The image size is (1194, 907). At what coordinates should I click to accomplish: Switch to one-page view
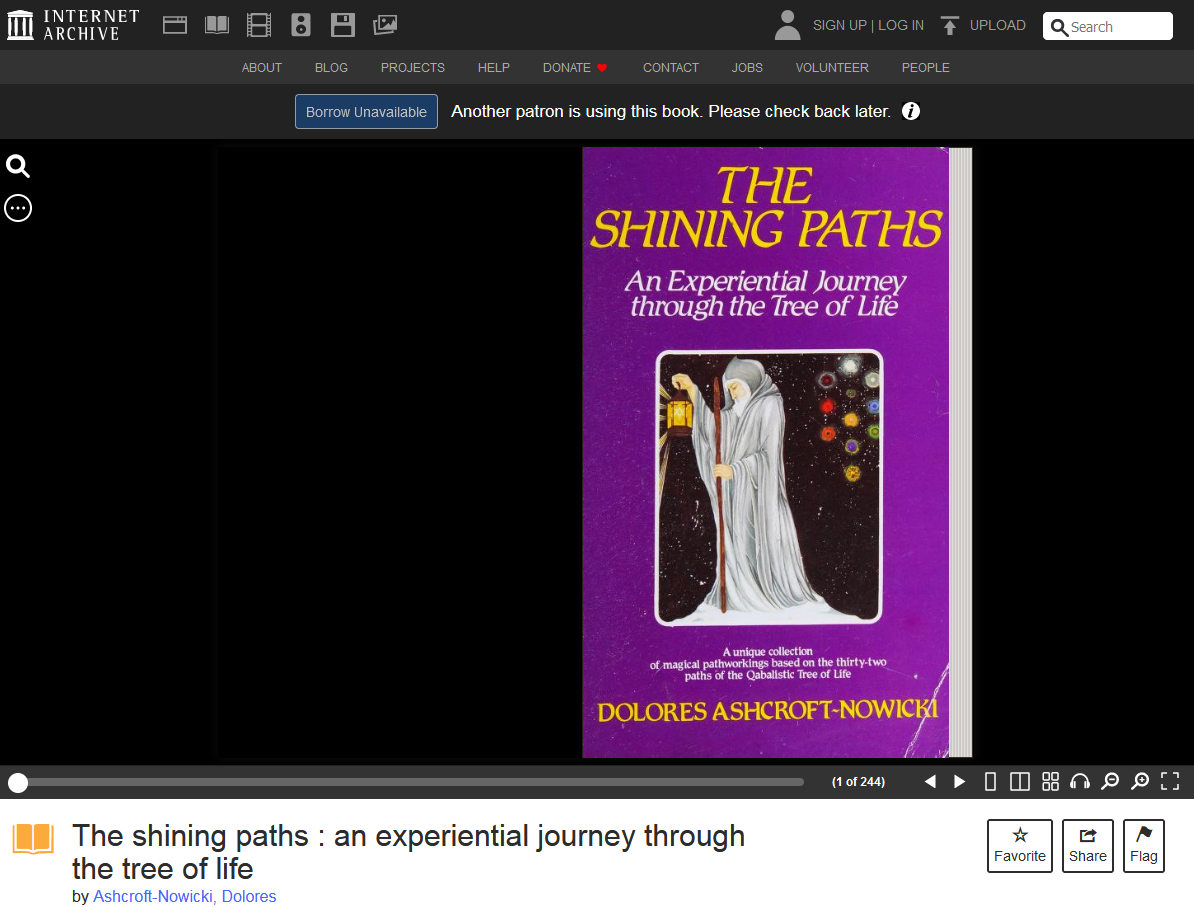990,781
